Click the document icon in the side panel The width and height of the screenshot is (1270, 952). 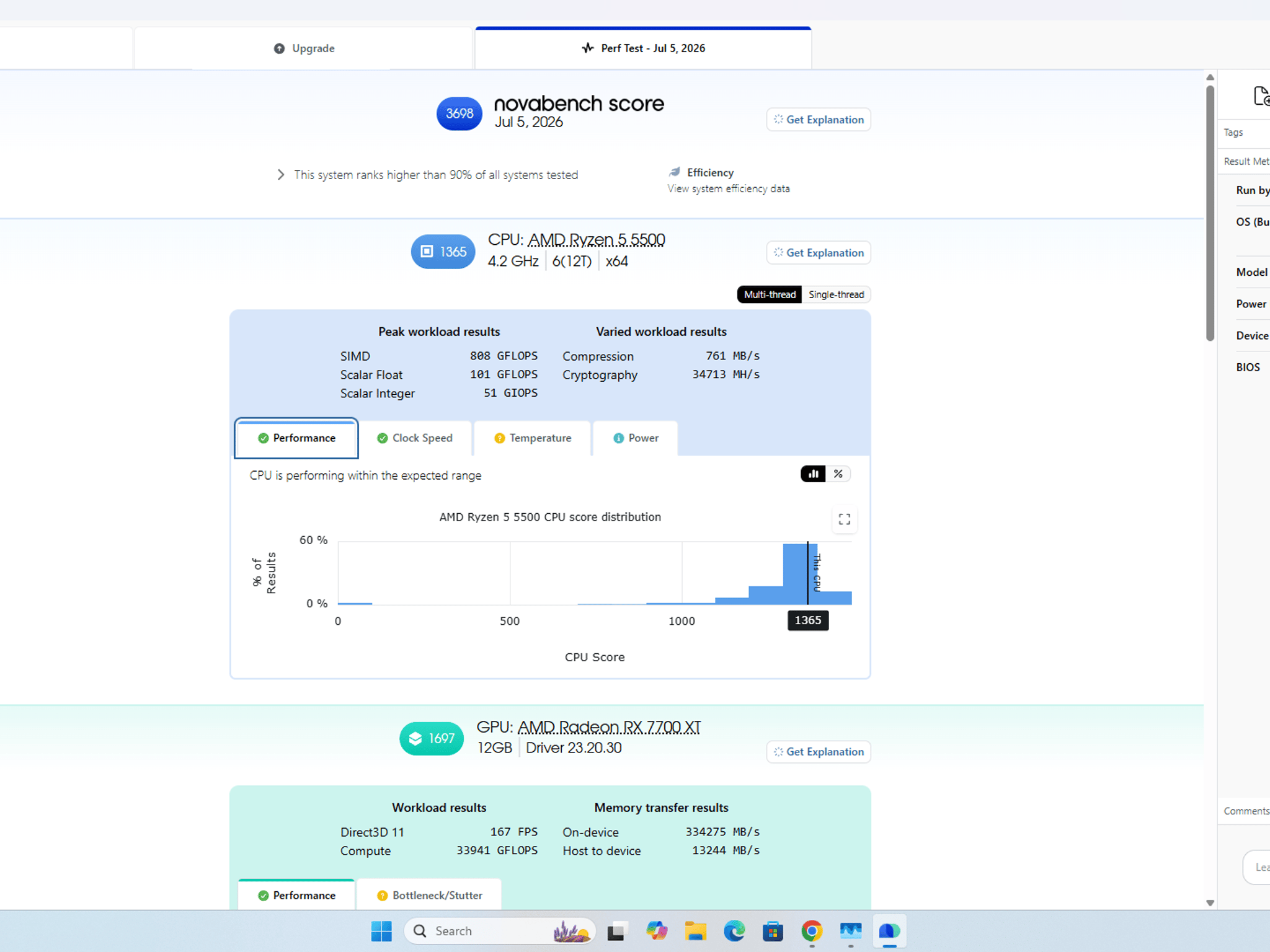pyautogui.click(x=1261, y=96)
